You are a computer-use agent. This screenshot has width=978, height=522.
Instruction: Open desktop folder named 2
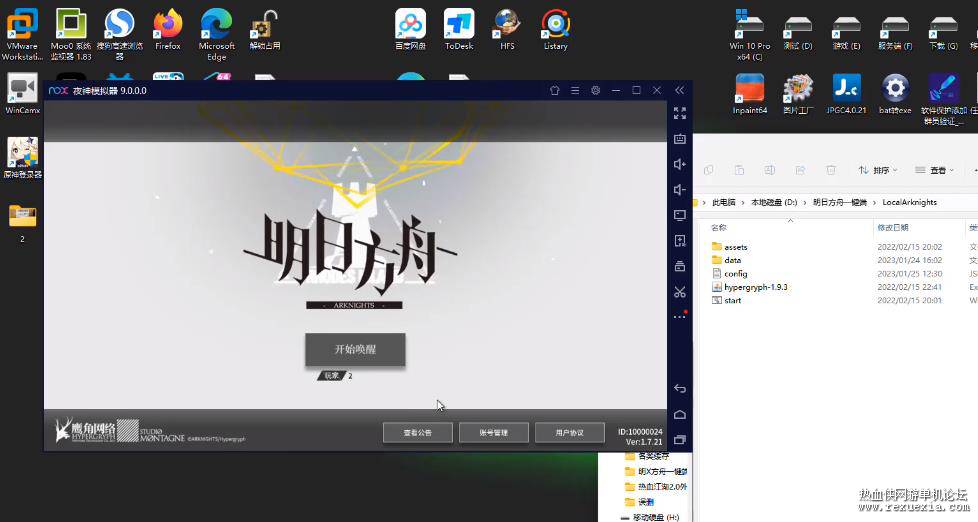coord(22,223)
